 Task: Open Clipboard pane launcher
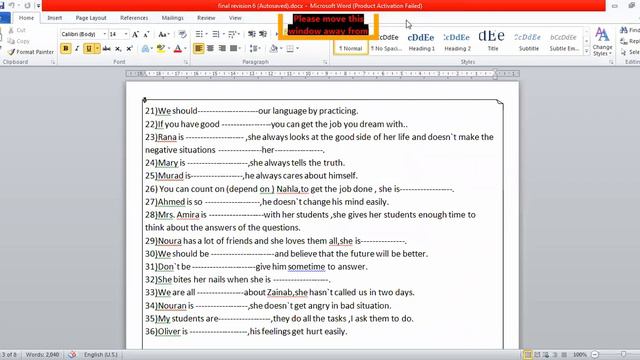(x=53, y=62)
